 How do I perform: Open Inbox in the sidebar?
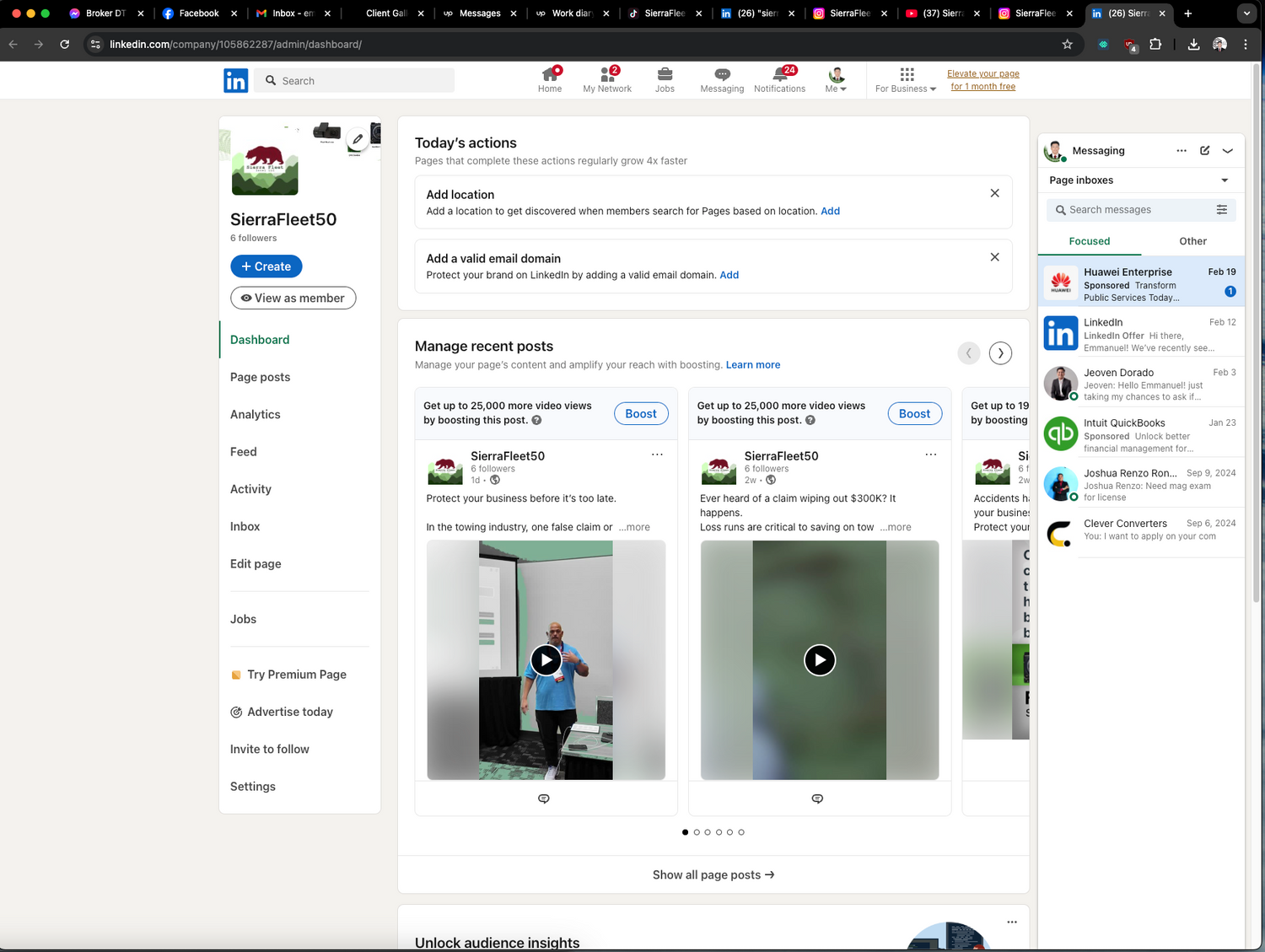(245, 526)
